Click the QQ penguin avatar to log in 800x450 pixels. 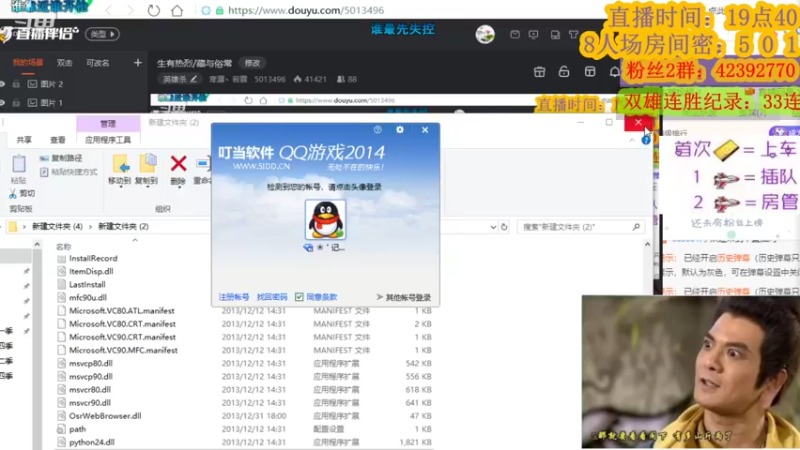pos(325,220)
